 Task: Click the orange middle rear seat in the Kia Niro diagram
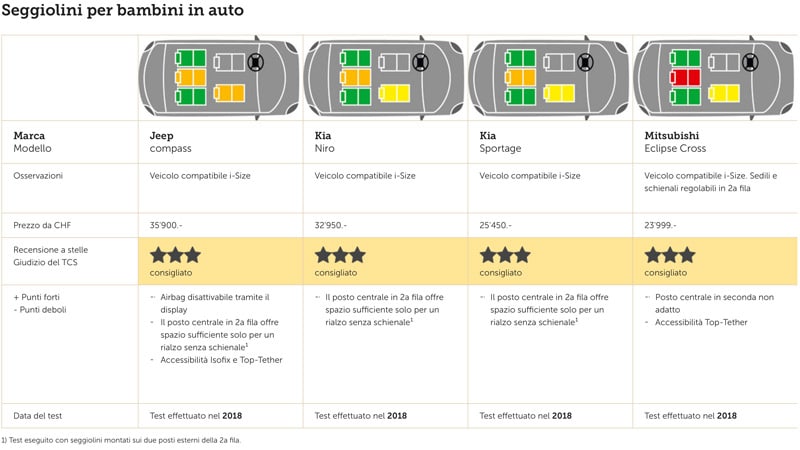coord(355,78)
